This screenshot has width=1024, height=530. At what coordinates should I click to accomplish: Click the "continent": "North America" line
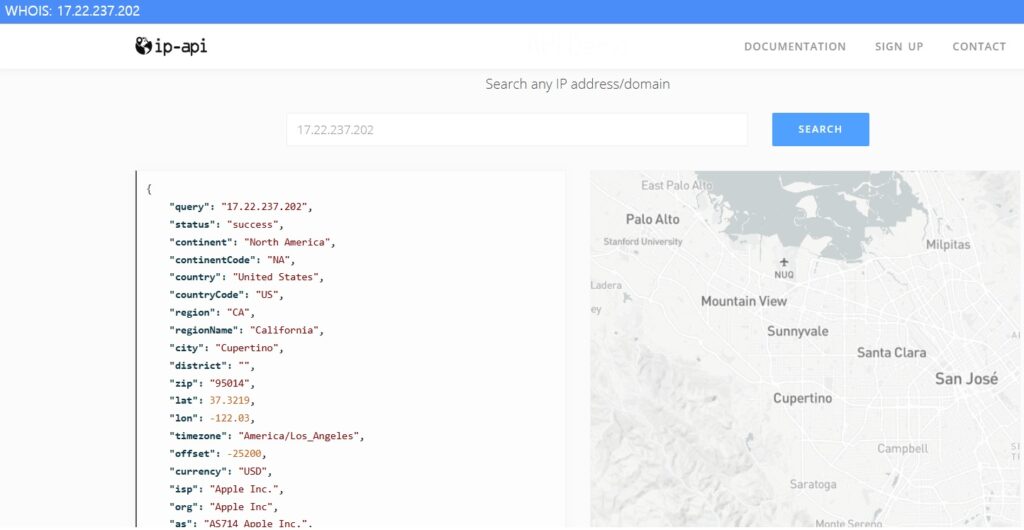coord(252,242)
